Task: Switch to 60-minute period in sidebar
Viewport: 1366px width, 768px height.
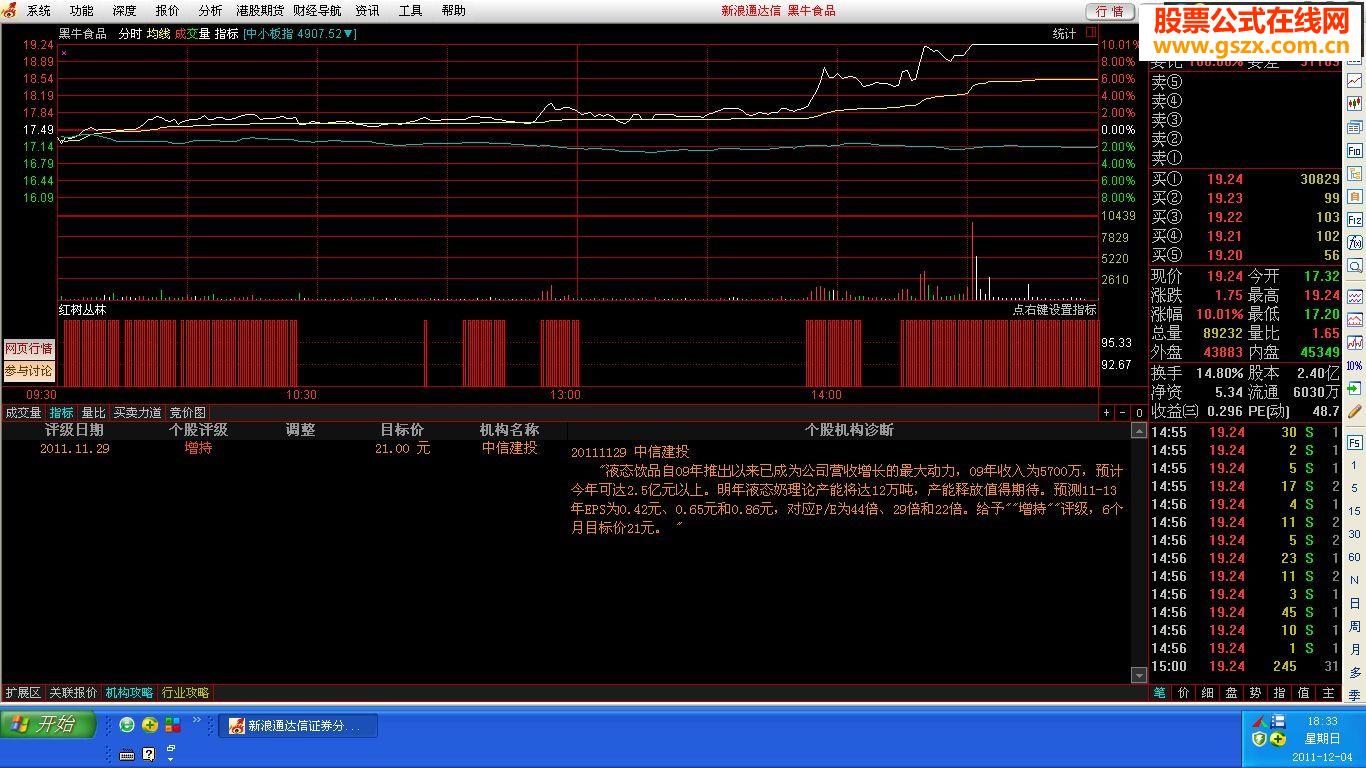Action: [1355, 557]
